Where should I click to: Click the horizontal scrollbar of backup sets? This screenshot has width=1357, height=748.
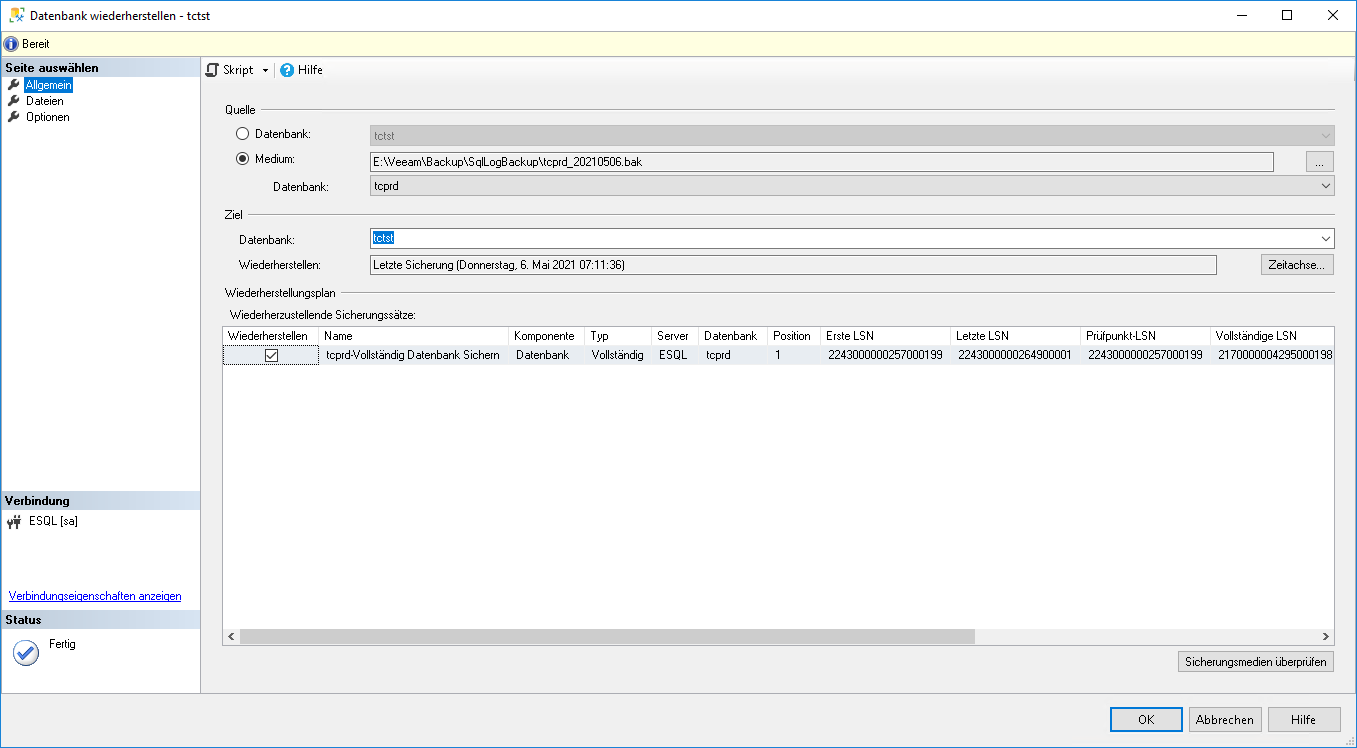coord(606,637)
